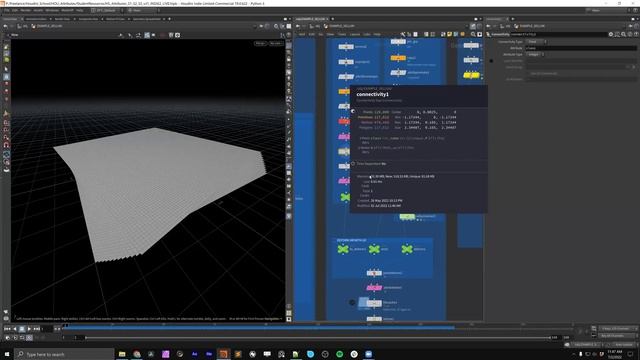Open the Connectivity Type dropdown
This screenshot has width=640, height=360.
pos(536,42)
